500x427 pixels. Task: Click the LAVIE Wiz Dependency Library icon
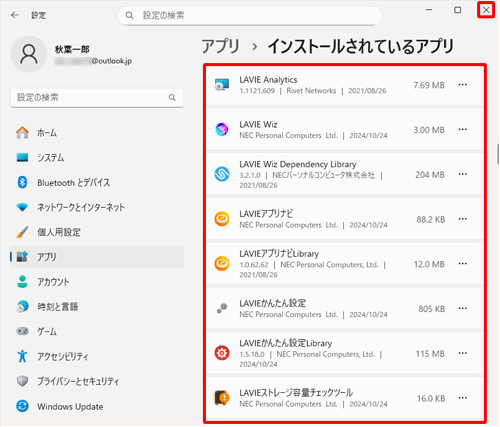click(222, 174)
